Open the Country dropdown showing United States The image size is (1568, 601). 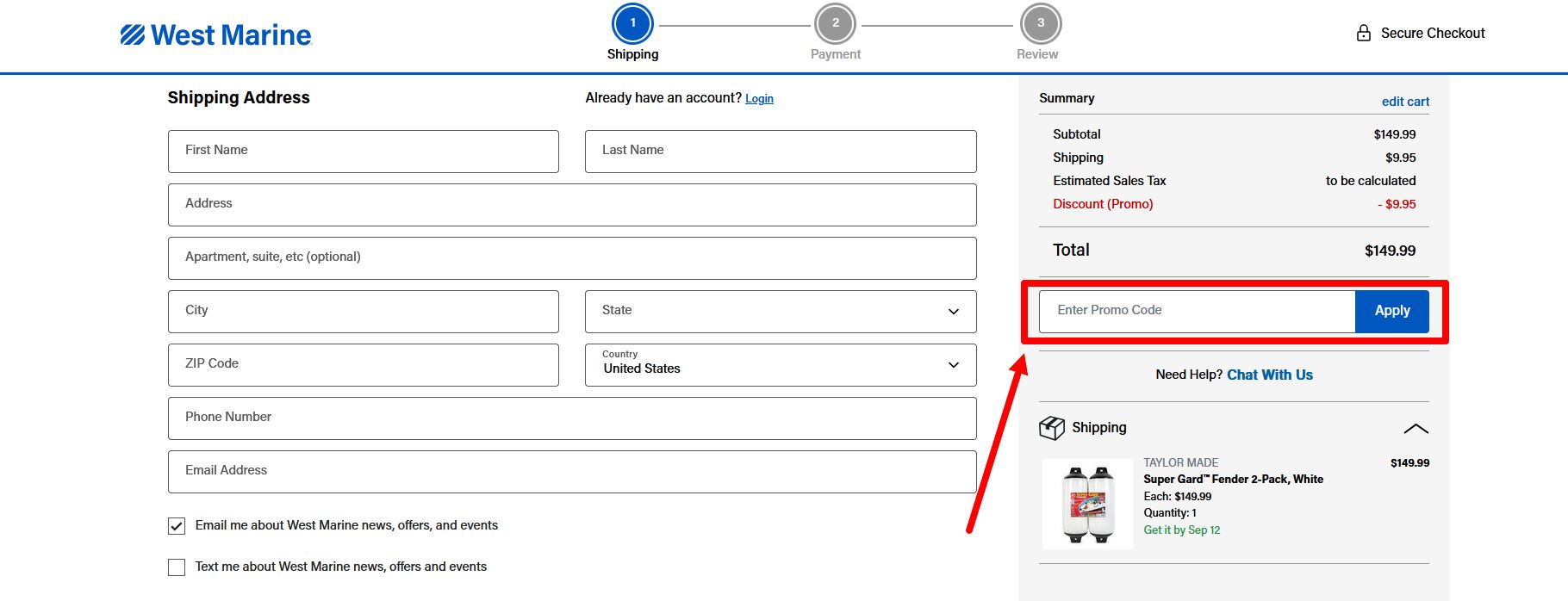coord(781,365)
